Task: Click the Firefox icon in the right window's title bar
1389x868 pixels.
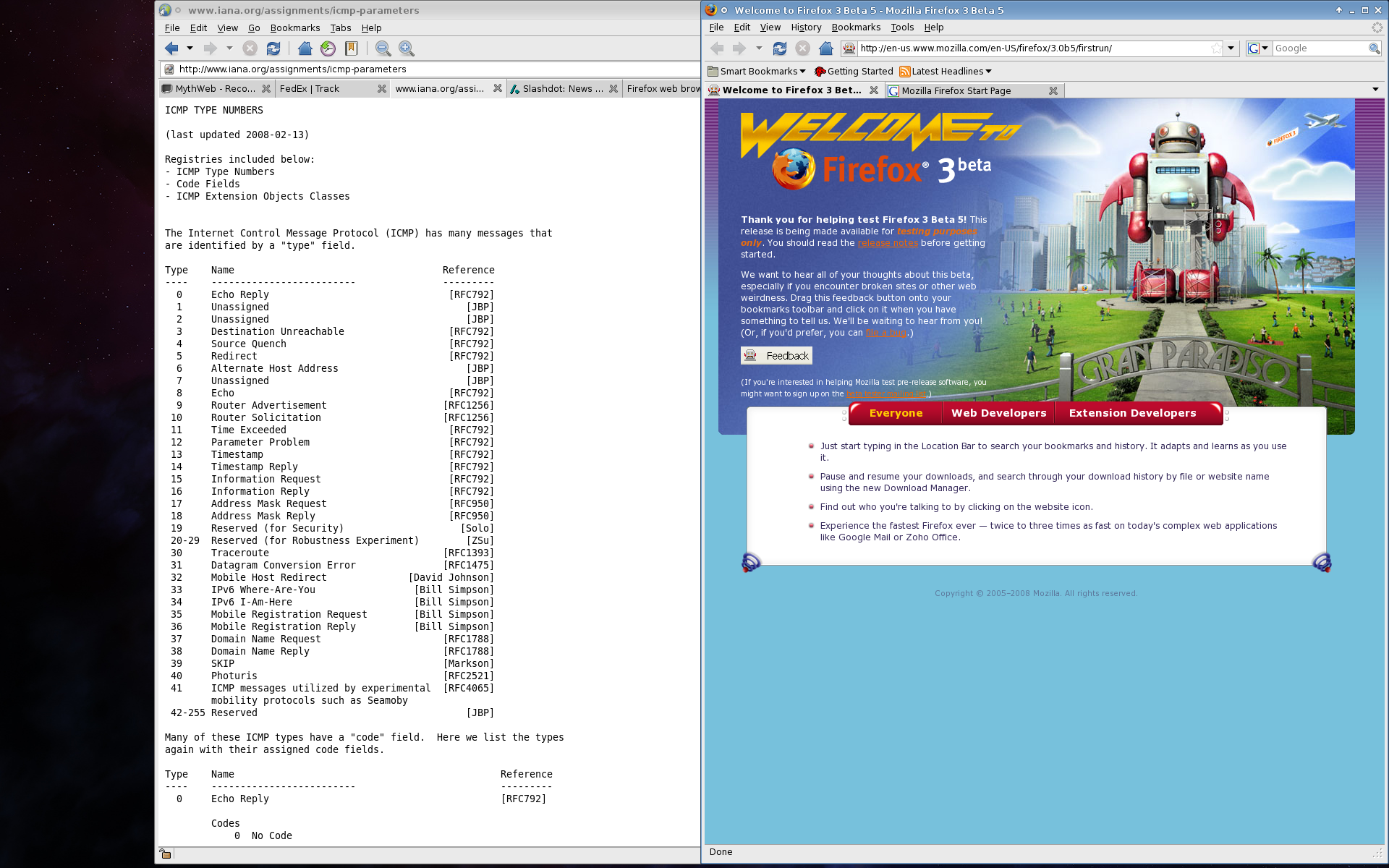Action: pyautogui.click(x=710, y=10)
